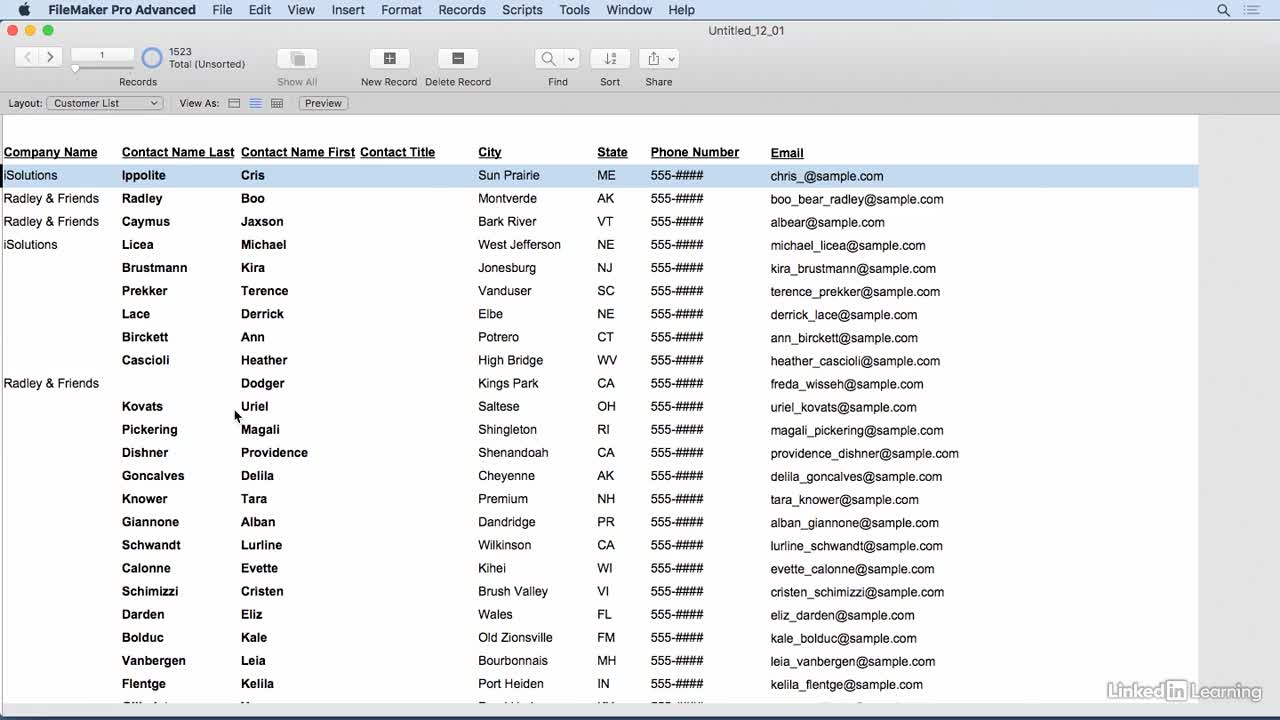The image size is (1280, 720).
Task: Switch to Form view icon
Action: pos(234,103)
